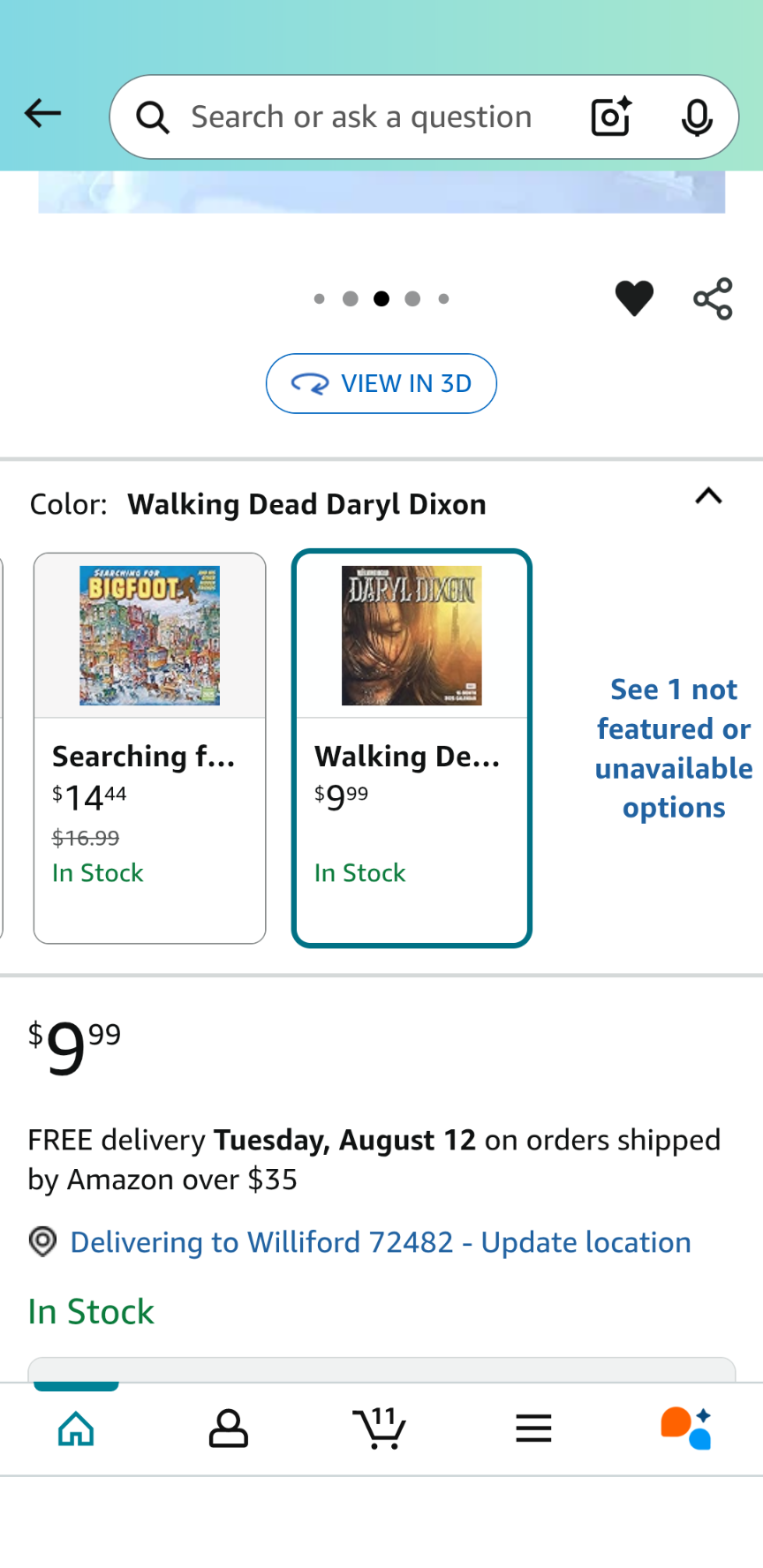763x1568 pixels.
Task: Open shopping cart with 11 items
Action: 380,1428
